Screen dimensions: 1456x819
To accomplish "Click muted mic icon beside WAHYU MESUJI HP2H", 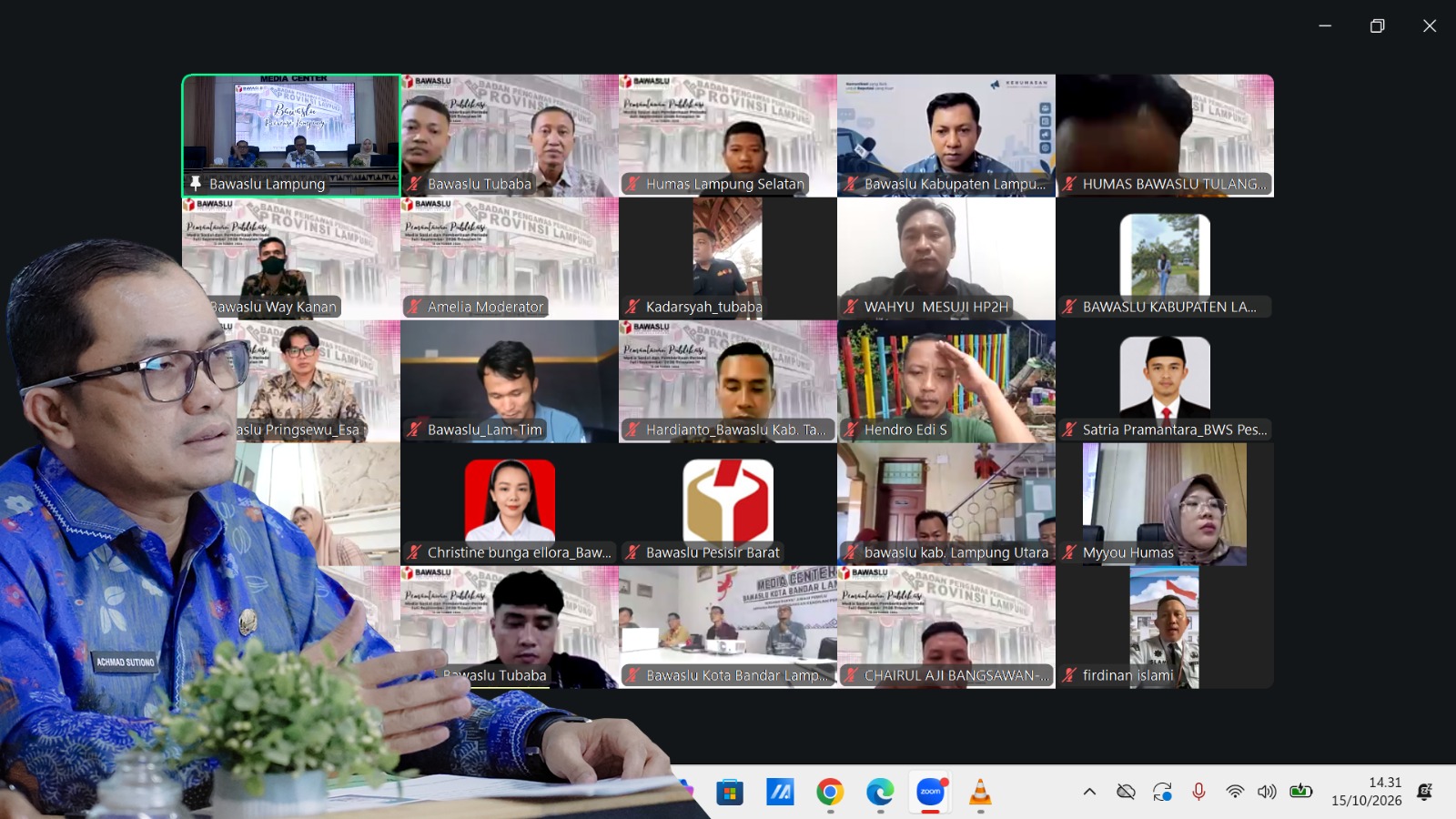I will 851,307.
